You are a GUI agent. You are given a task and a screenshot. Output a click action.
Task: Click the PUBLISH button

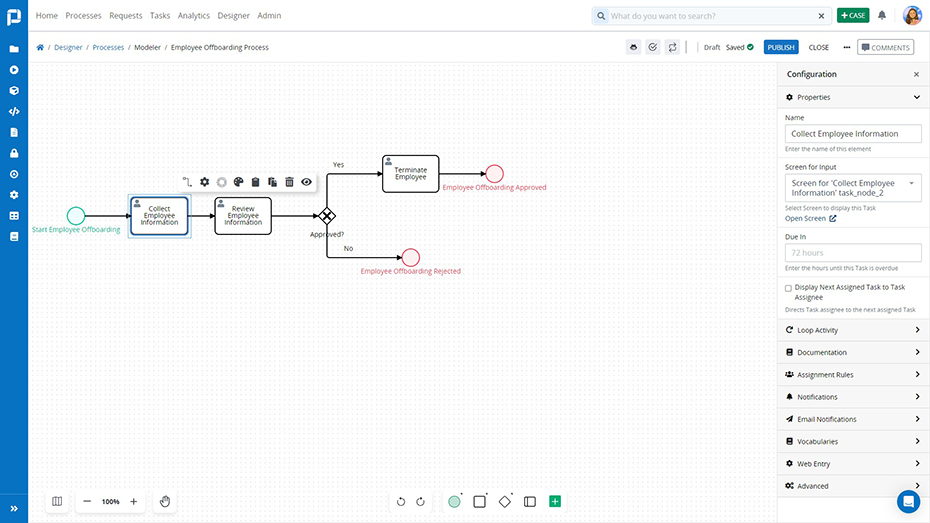coord(781,47)
